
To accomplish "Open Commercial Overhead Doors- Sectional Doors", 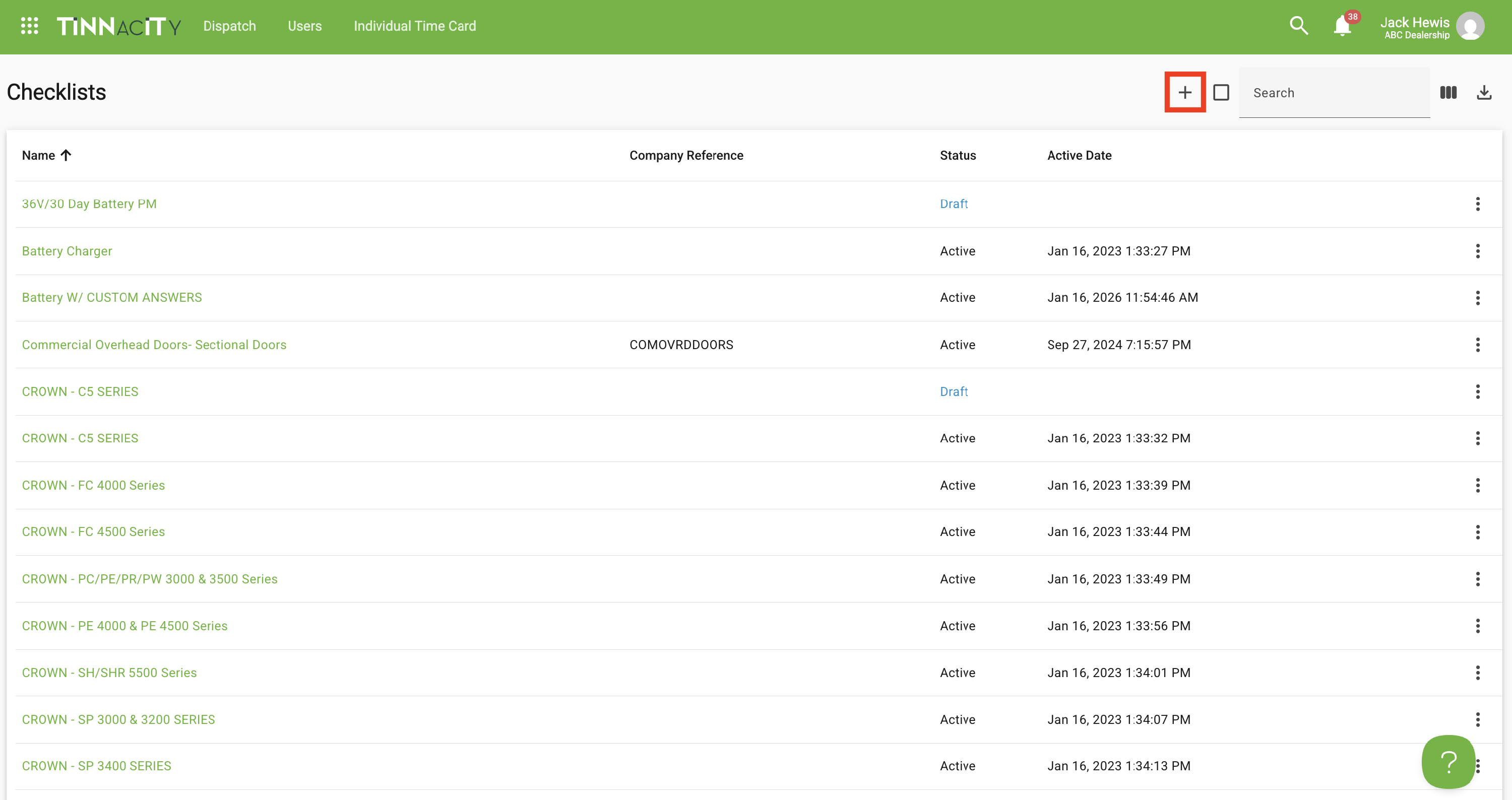I will pos(154,345).
